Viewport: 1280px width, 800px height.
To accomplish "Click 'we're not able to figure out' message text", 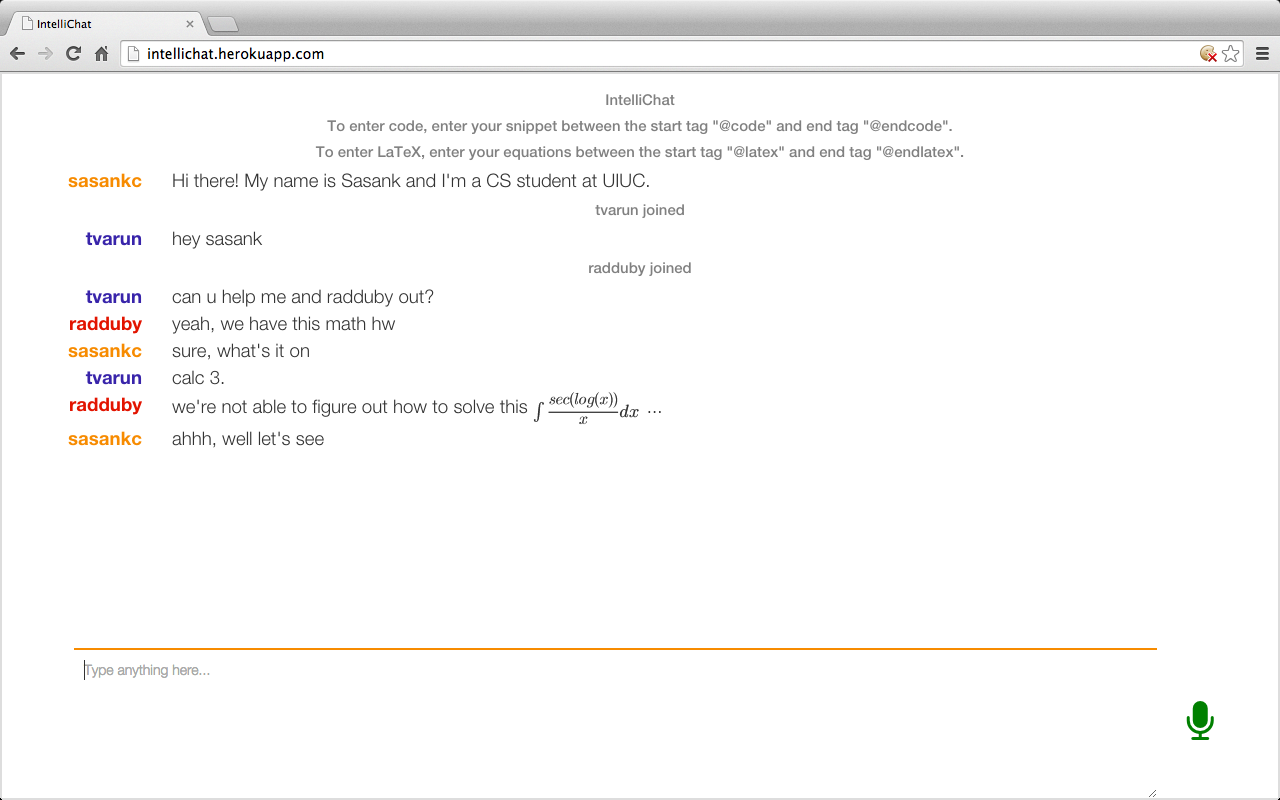I will 350,407.
